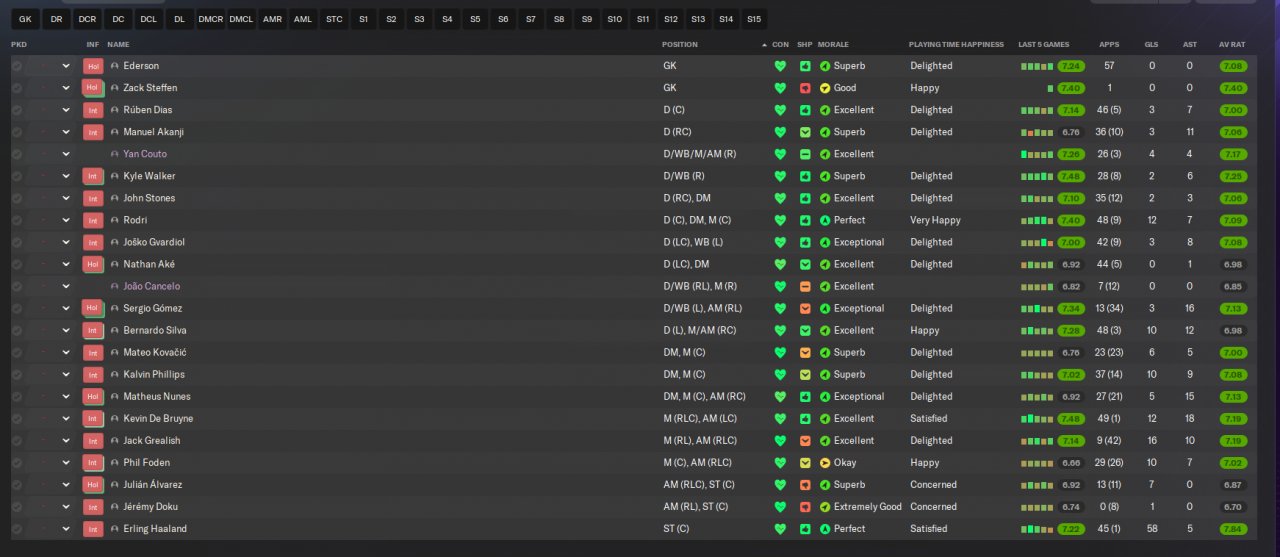Click Manuel Akanji's match sharpness icon
The width and height of the screenshot is (1280, 557).
click(x=805, y=132)
